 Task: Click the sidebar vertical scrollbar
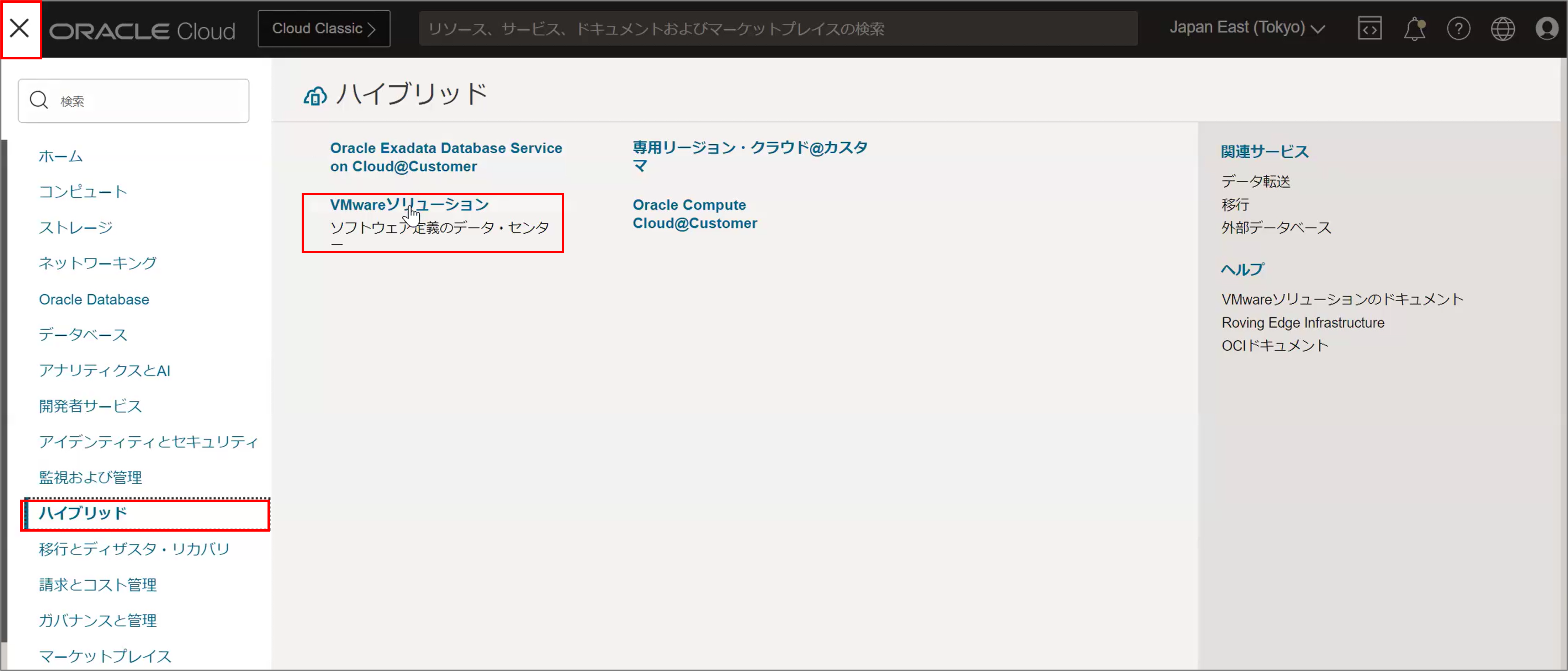click(4, 391)
